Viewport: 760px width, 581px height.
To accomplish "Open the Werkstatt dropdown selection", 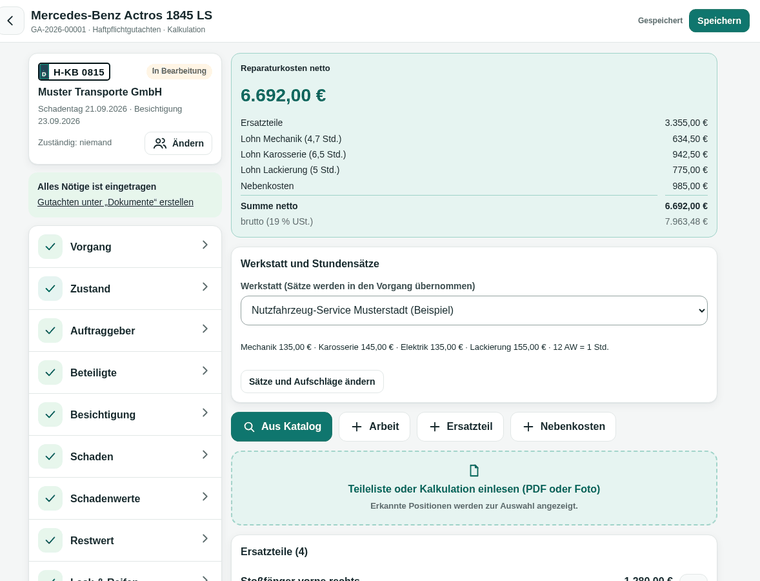I will 474,311.
